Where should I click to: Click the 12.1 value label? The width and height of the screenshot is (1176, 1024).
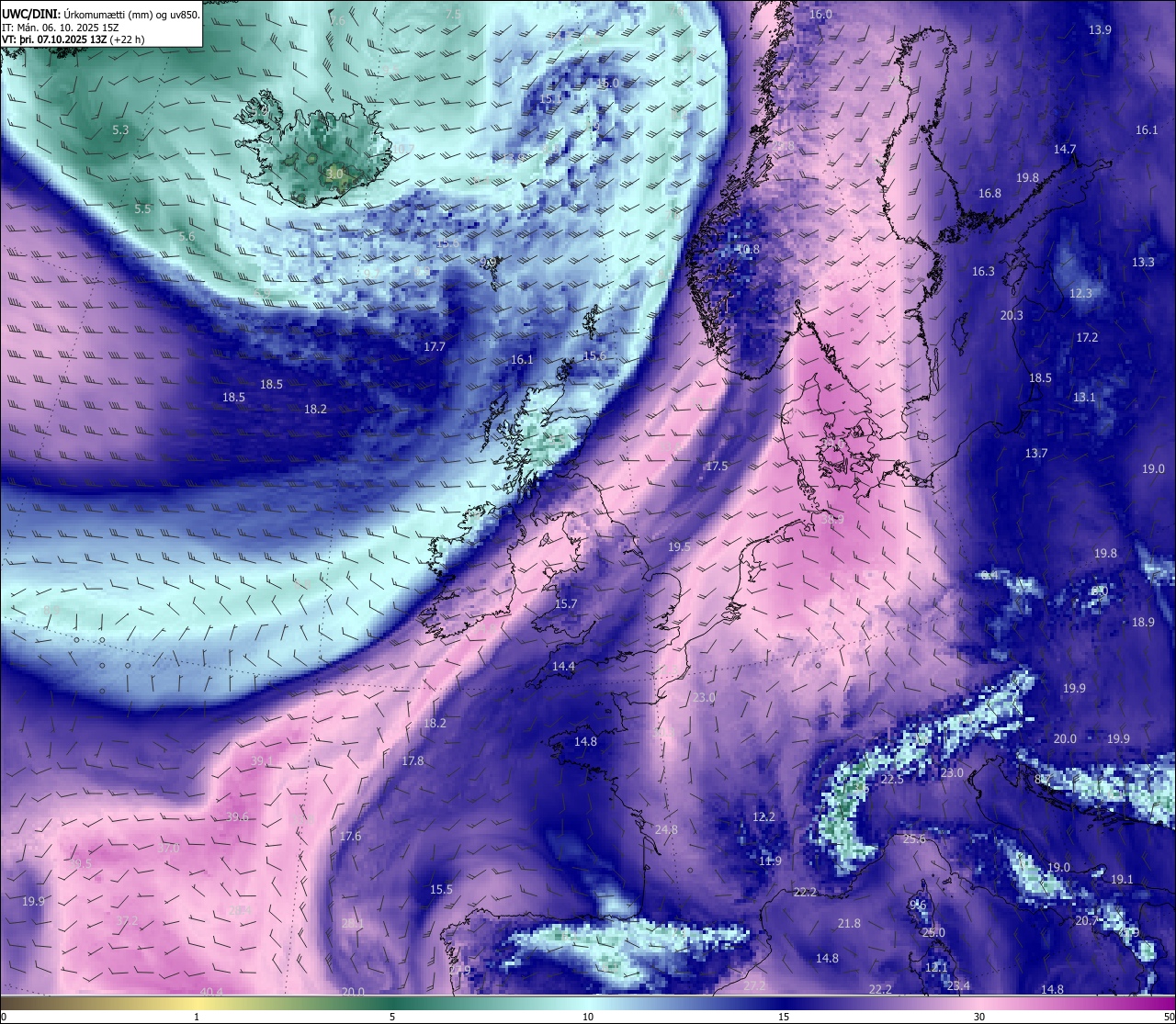pyautogui.click(x=936, y=967)
